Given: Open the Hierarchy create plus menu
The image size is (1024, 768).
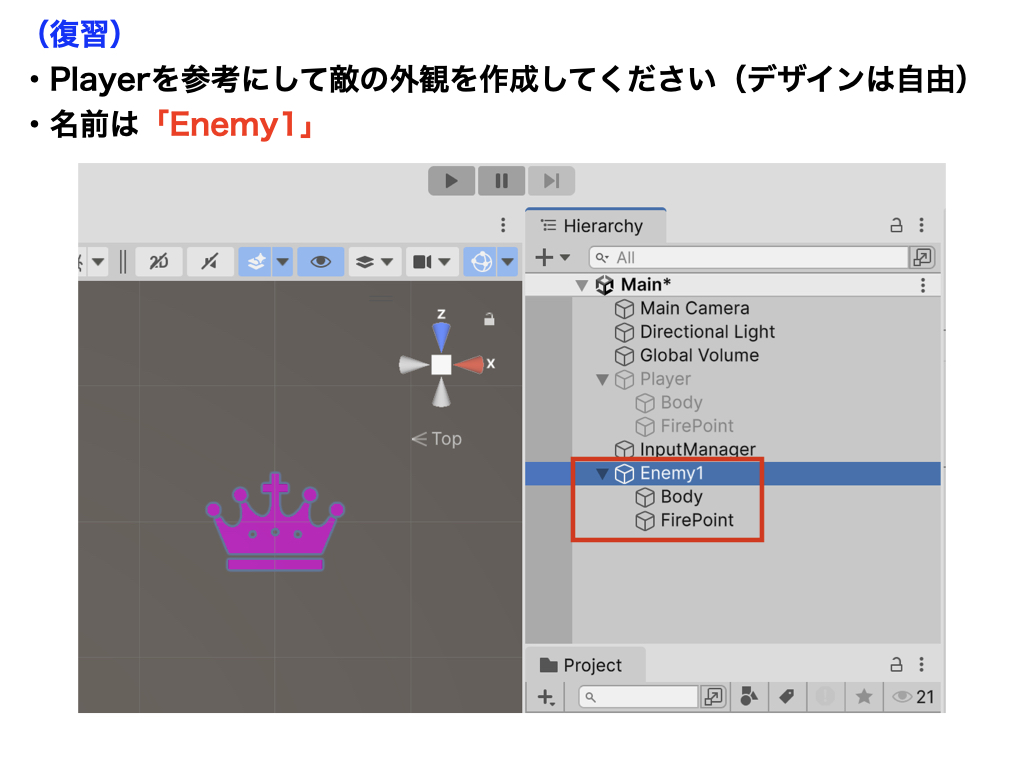Looking at the screenshot, I should pos(552,257).
